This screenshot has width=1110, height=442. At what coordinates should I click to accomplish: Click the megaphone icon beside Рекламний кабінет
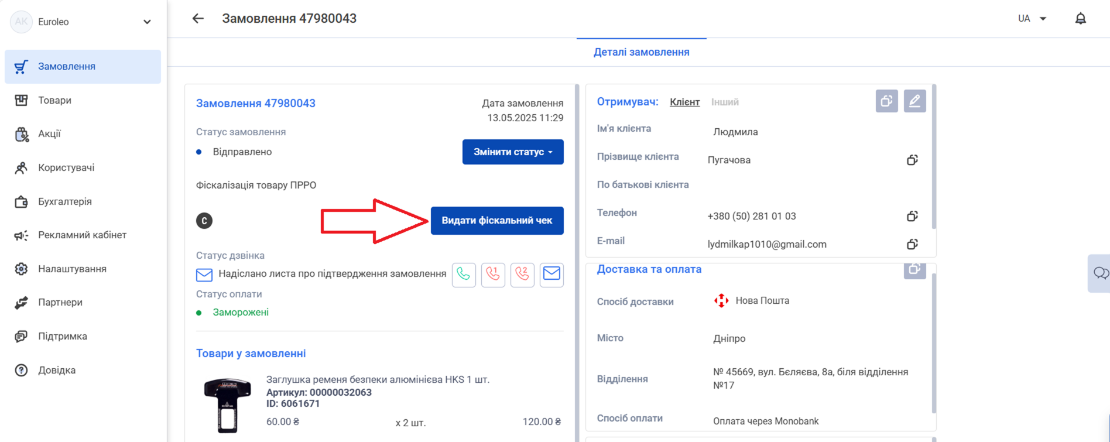click(21, 235)
